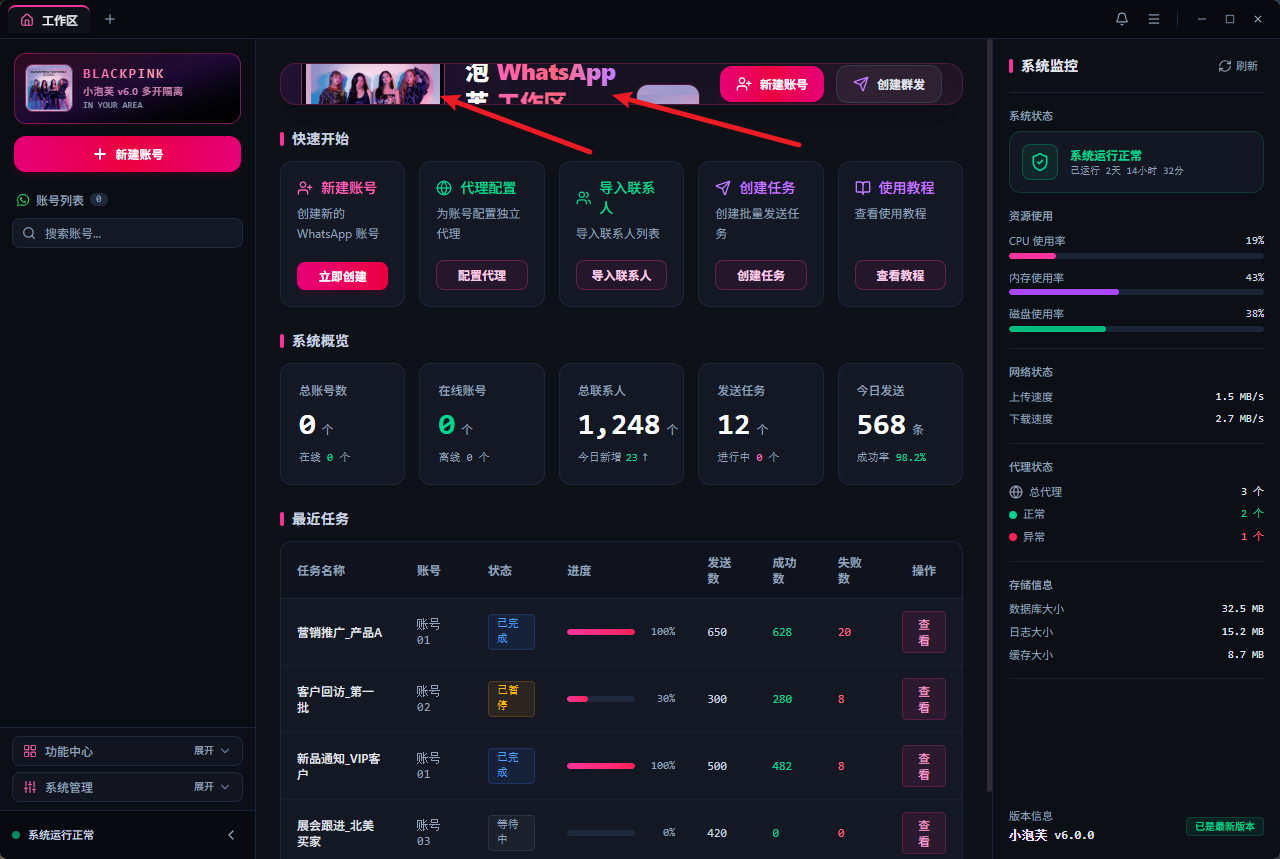Viewport: 1280px width, 859px height.
Task: View the 营销推广_产品A task
Action: [x=924, y=632]
